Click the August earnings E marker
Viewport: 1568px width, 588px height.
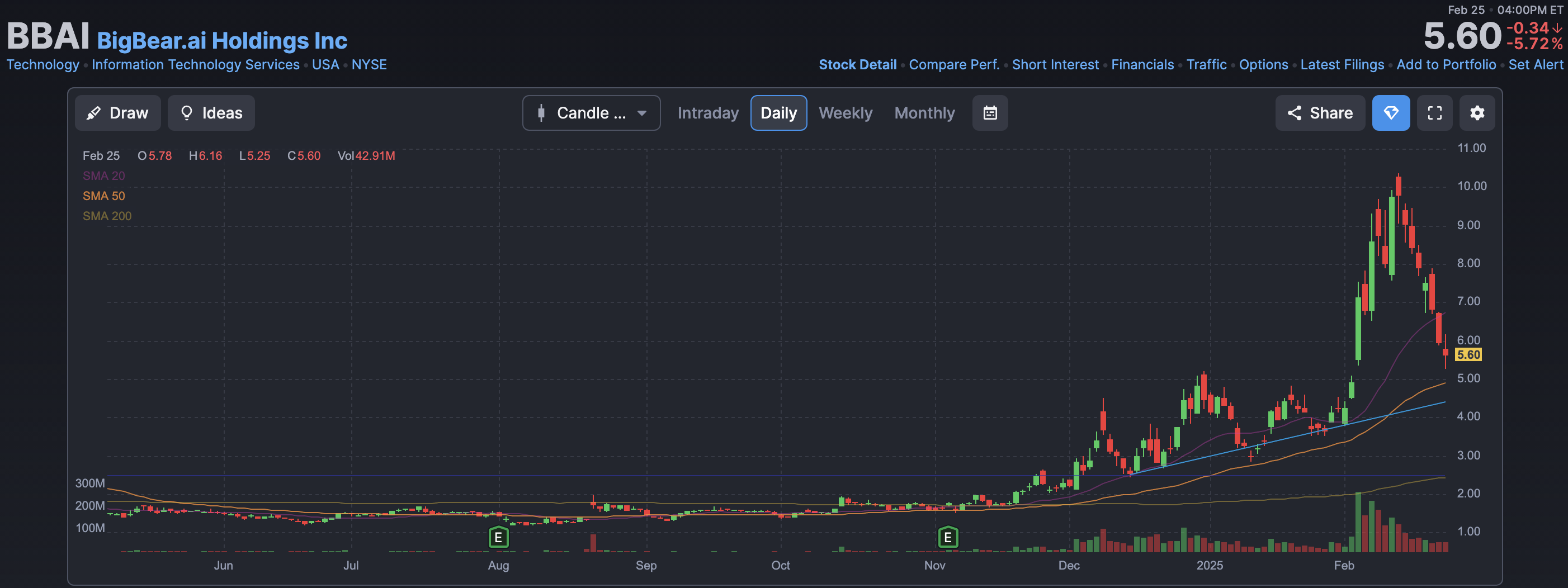[498, 538]
